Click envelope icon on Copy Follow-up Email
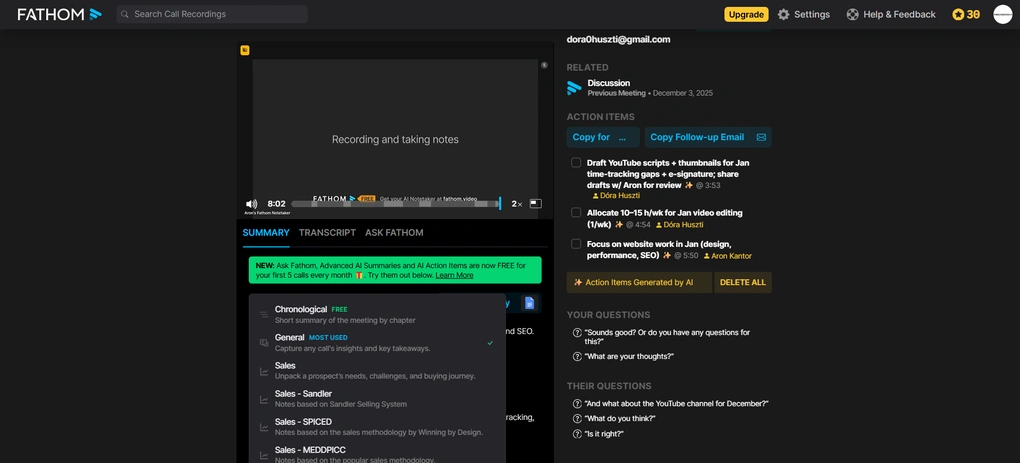This screenshot has height=463, width=1020. [x=761, y=137]
